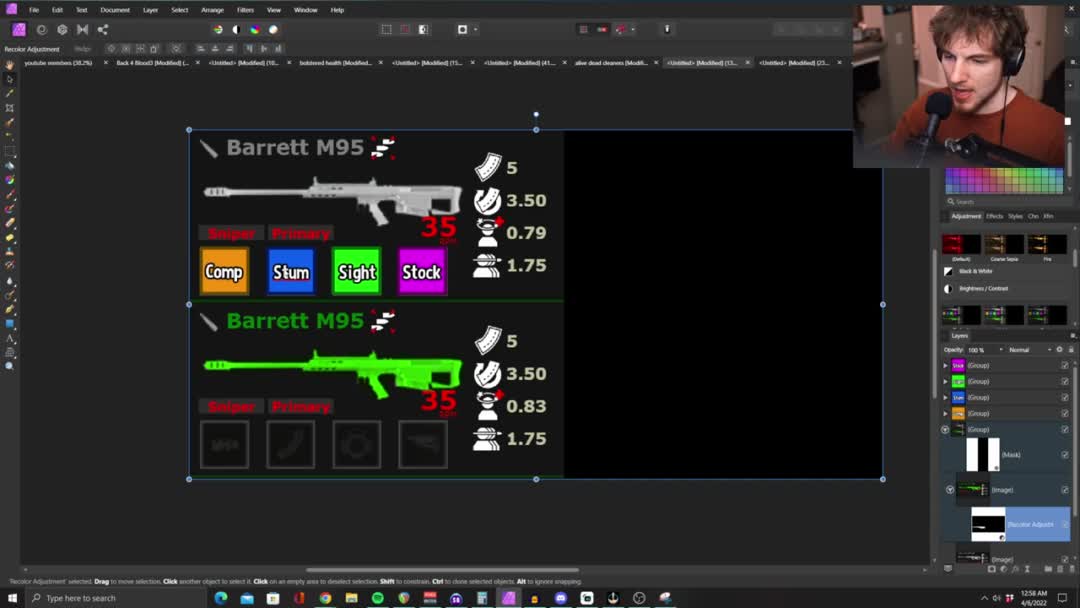Image resolution: width=1080 pixels, height=608 pixels.
Task: Apply the Default recolor preset
Action: (961, 247)
